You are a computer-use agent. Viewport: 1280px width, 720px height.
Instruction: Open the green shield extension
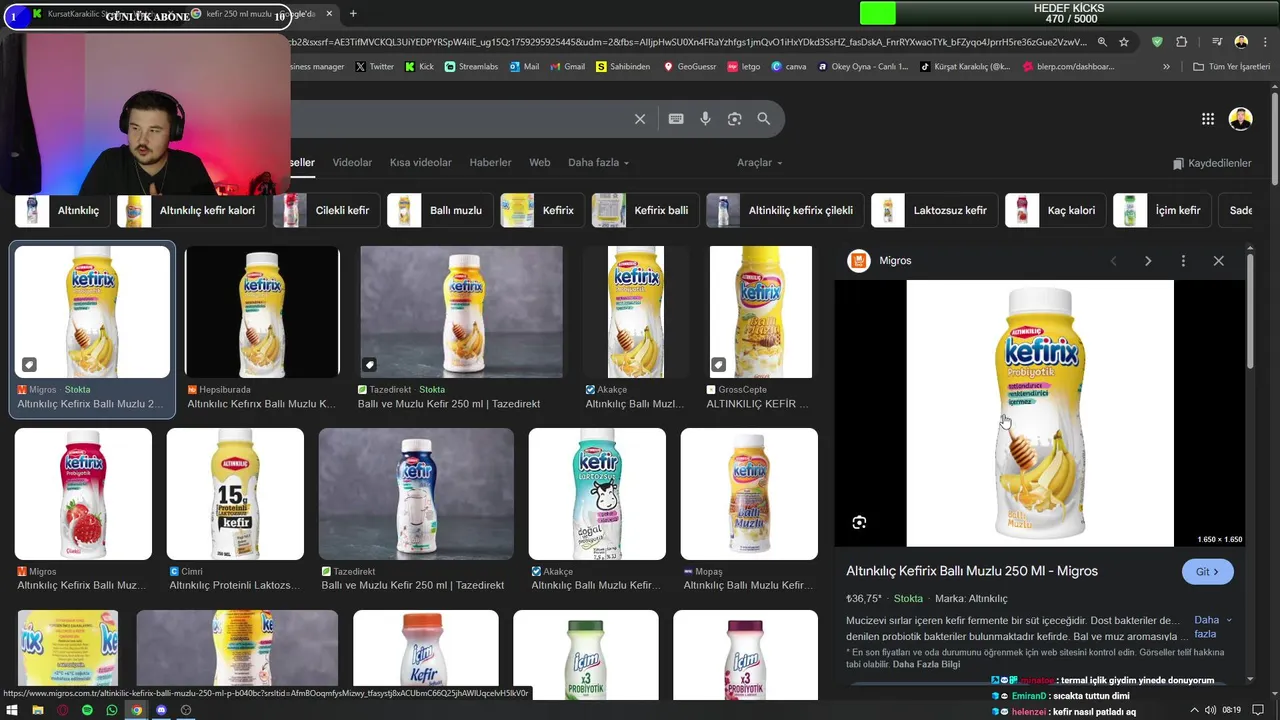1157,42
